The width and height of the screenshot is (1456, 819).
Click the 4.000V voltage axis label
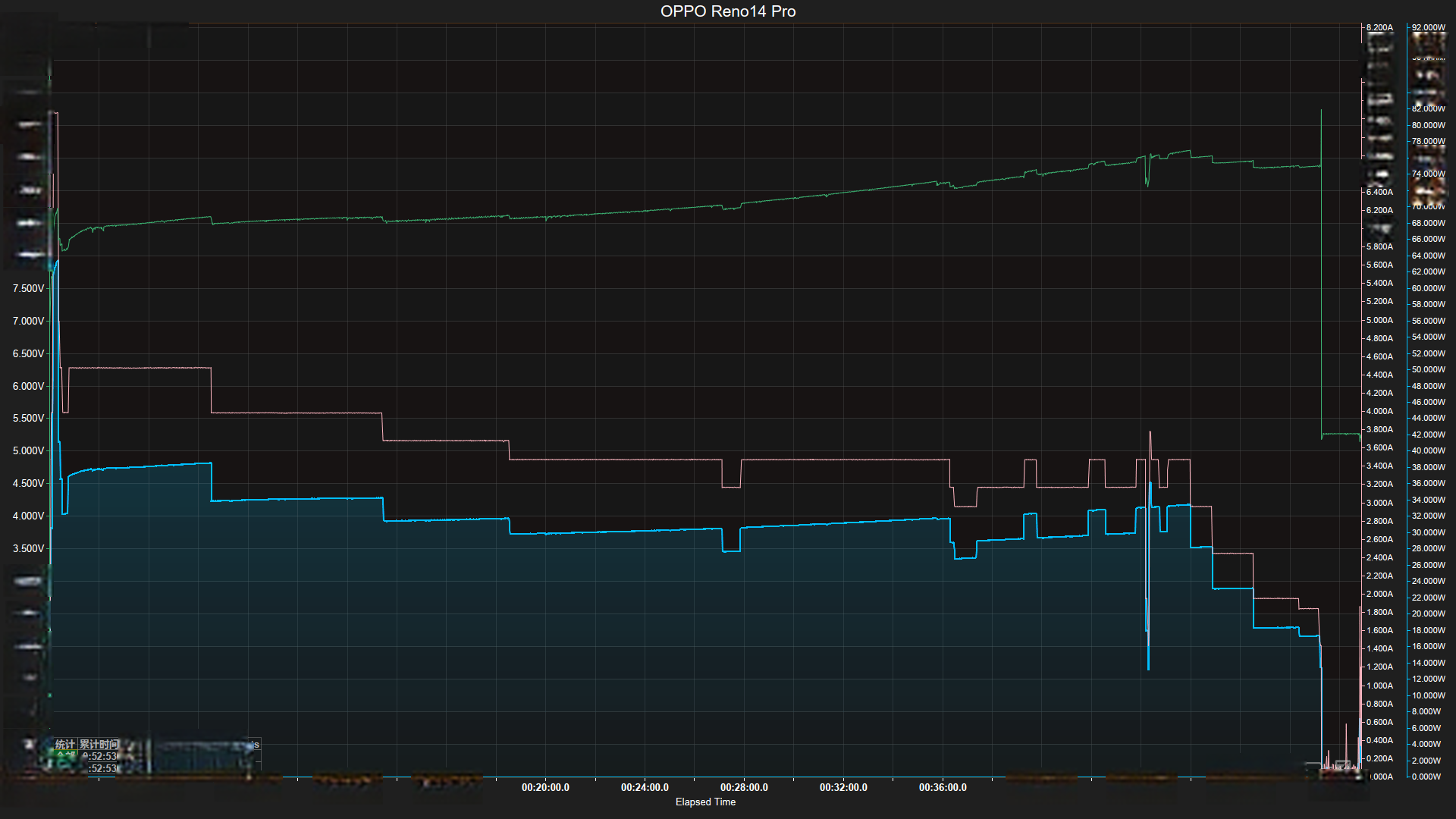pyautogui.click(x=28, y=516)
